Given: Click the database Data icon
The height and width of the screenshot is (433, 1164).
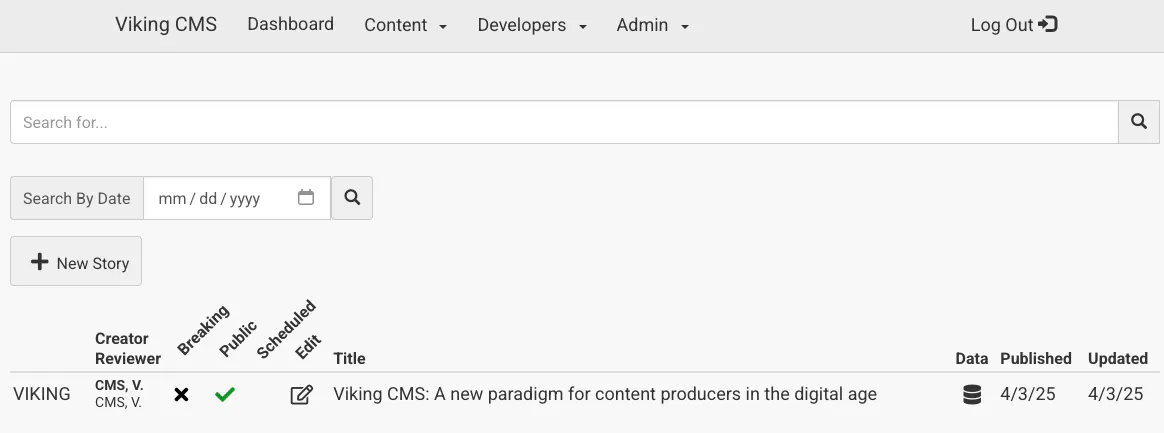Looking at the screenshot, I should [971, 395].
